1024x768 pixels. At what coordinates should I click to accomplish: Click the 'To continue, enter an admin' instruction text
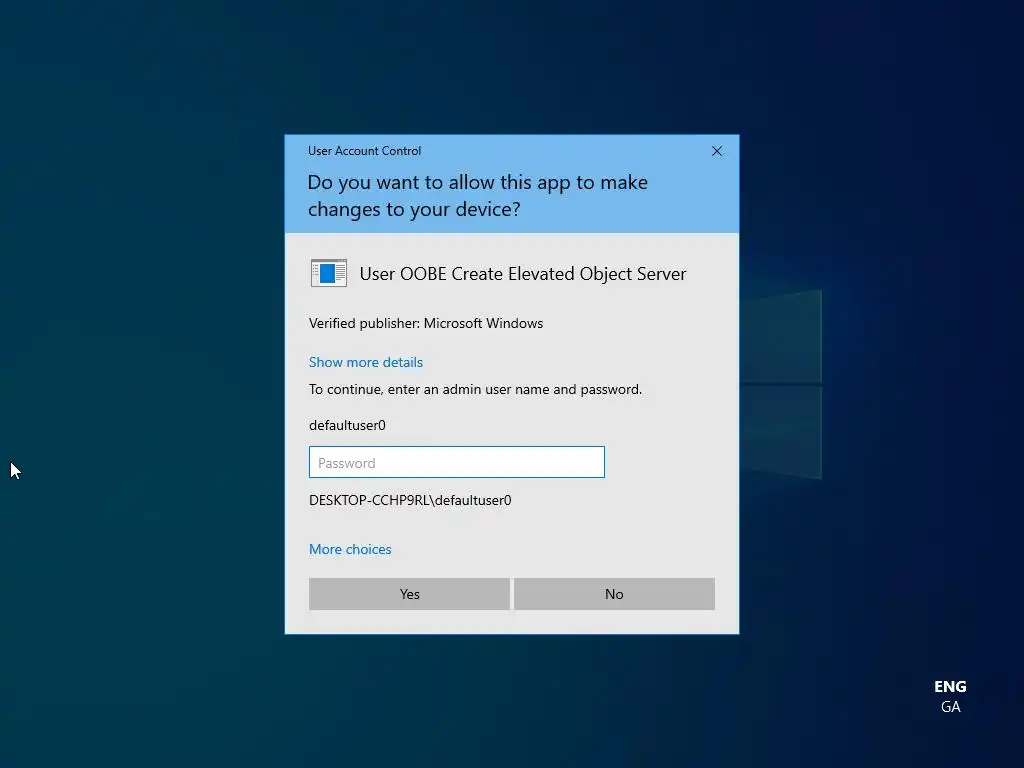(x=475, y=389)
